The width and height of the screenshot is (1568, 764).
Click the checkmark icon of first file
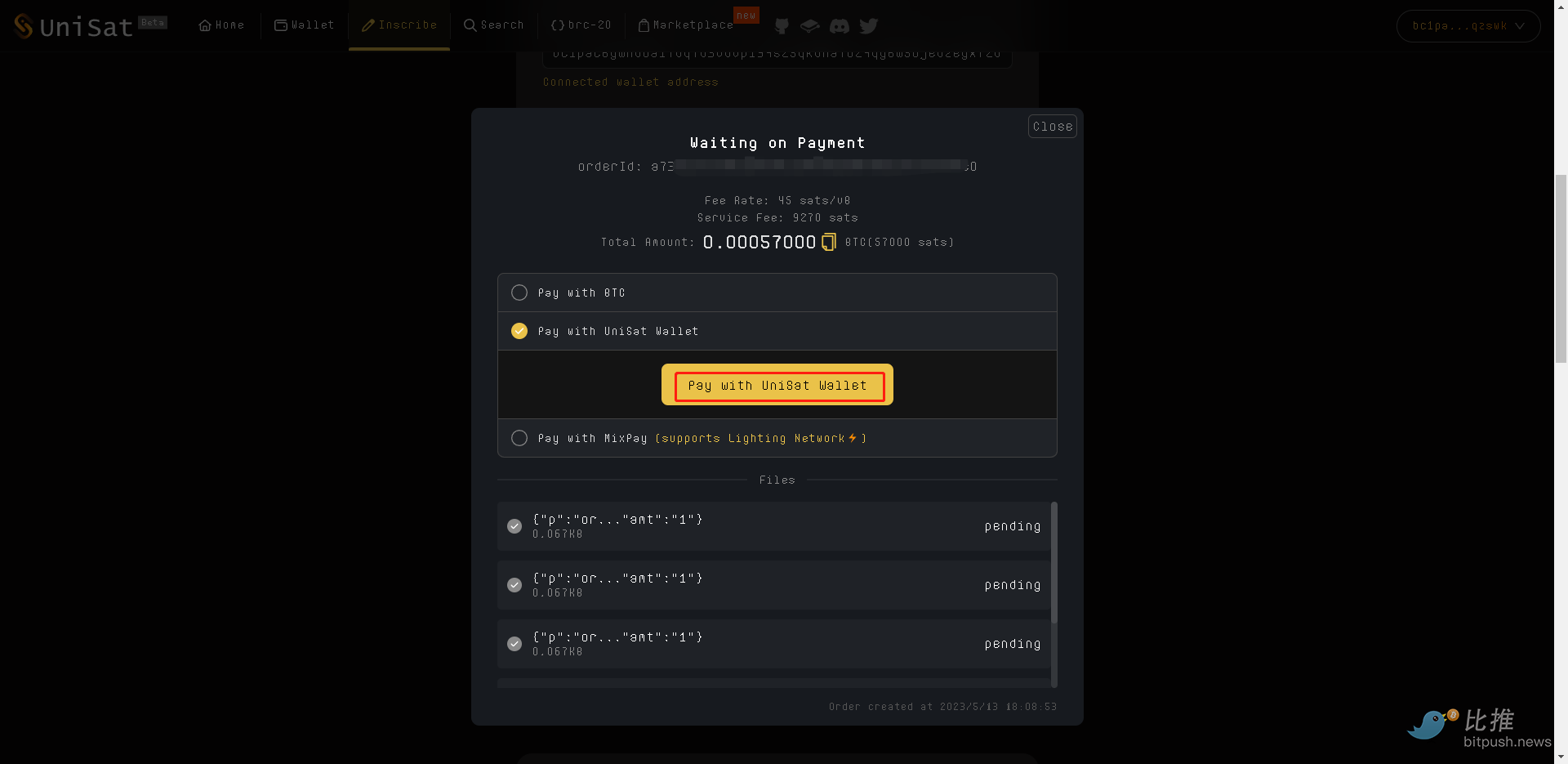[x=514, y=526]
